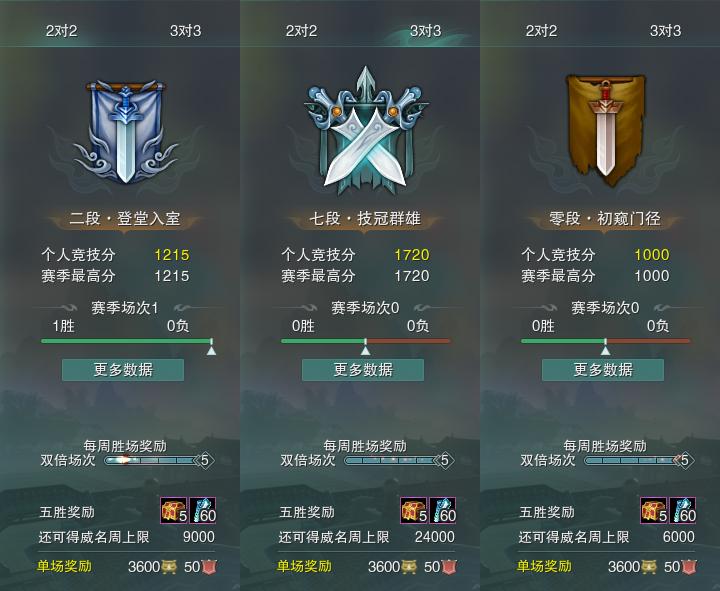Image resolution: width=720 pixels, height=591 pixels.
Task: Select the highlighted 3对3 tab in middle panel
Action: [426, 31]
